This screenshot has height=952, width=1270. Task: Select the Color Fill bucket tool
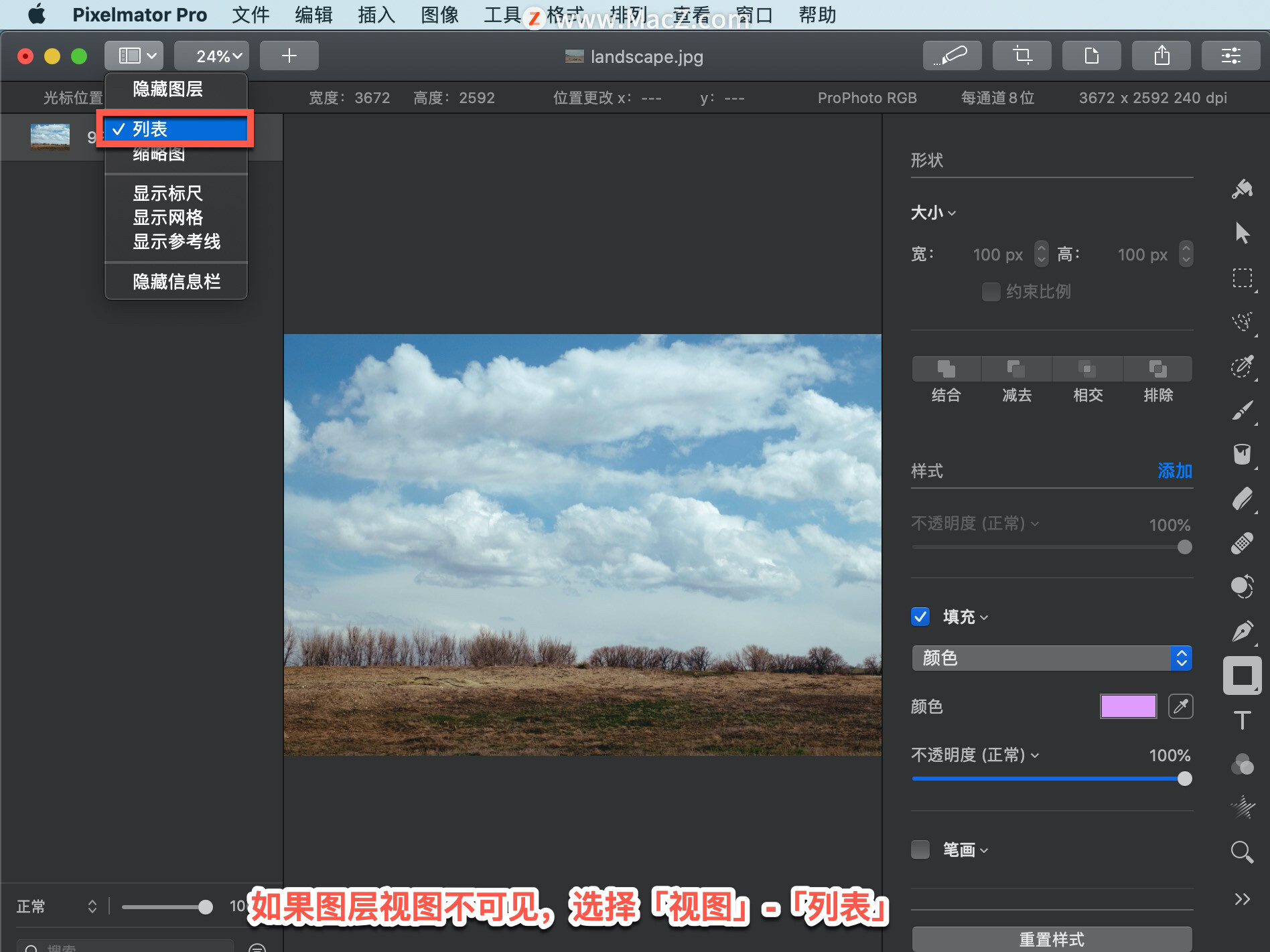[x=1242, y=455]
